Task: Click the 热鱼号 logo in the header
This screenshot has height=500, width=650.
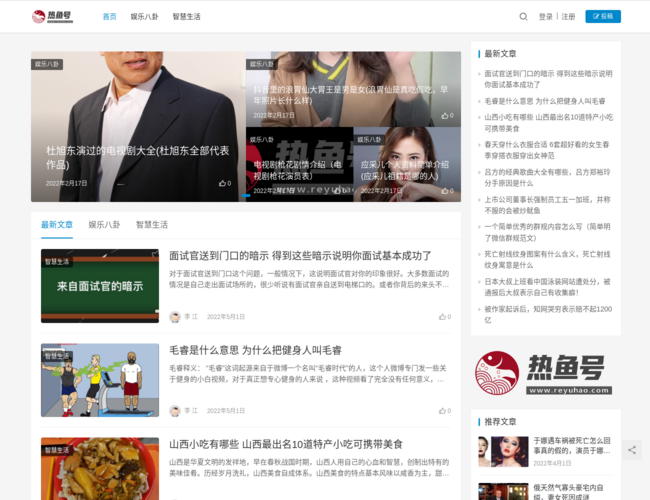Action: point(52,17)
